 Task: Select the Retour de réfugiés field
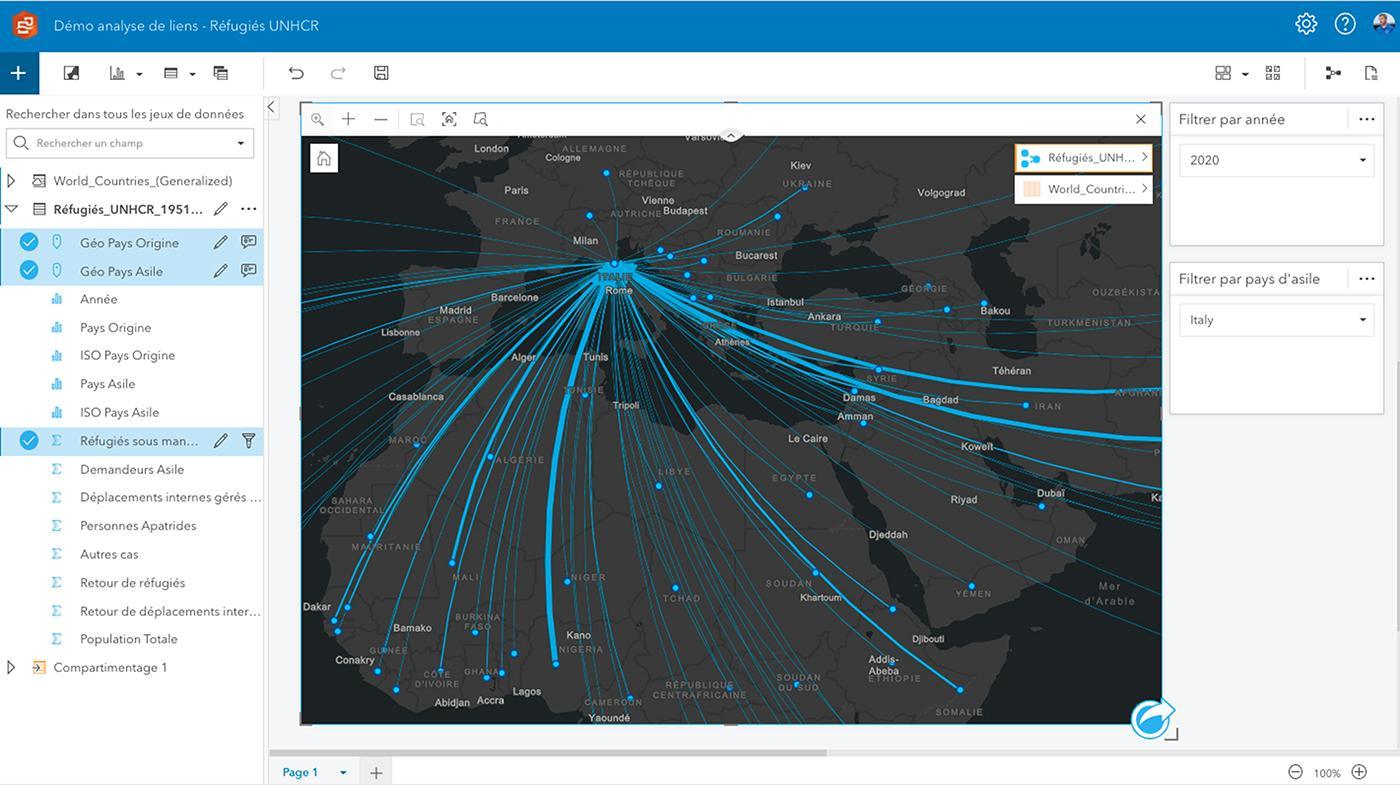(x=132, y=582)
